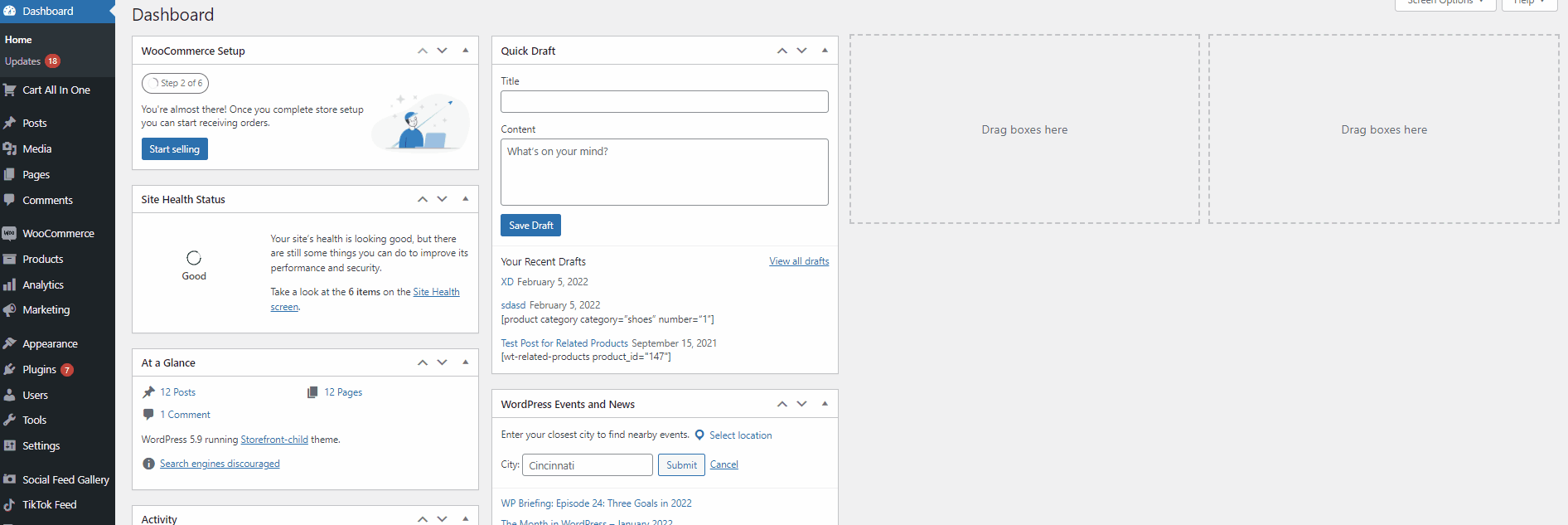Screen dimensions: 1568x525
Task: Click the Comments bubble icon in sidebar
Action: click(x=10, y=200)
